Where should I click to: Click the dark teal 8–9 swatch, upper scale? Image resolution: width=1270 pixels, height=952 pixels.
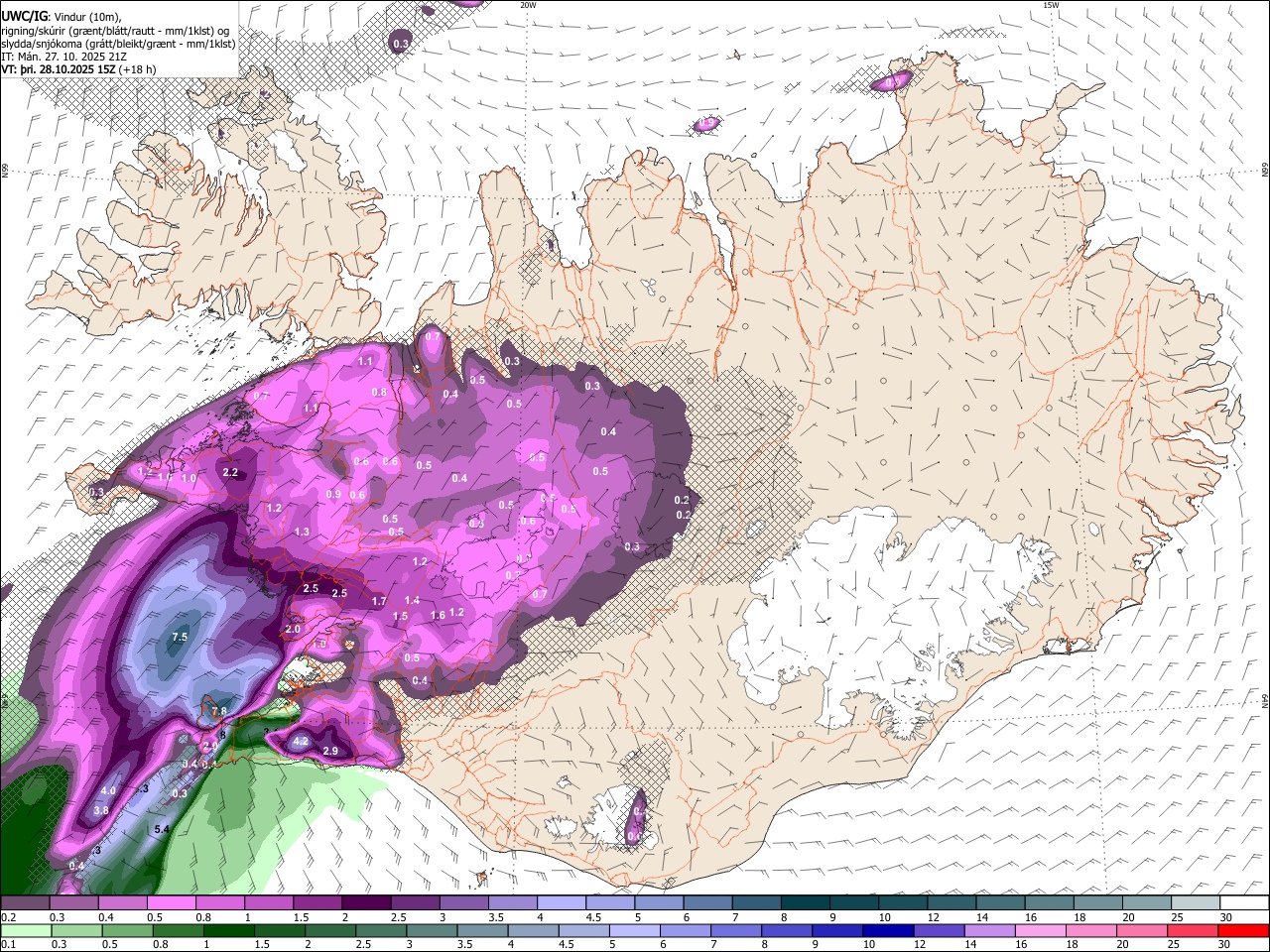coord(806,903)
